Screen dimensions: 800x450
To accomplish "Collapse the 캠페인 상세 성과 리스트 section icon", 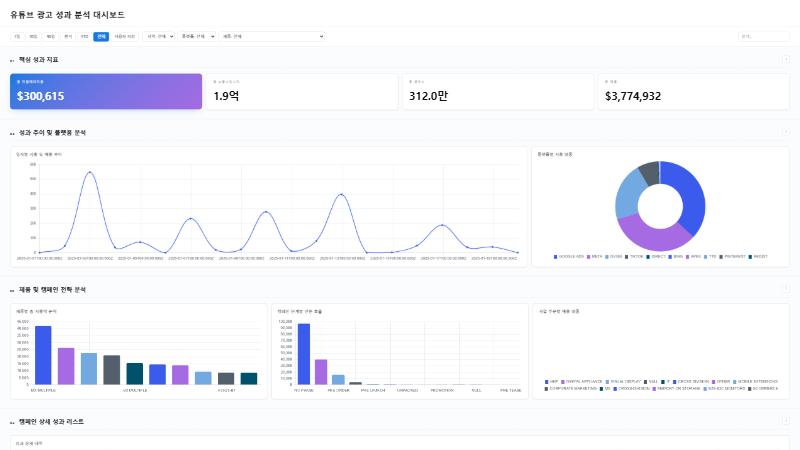I will click(x=785, y=421).
